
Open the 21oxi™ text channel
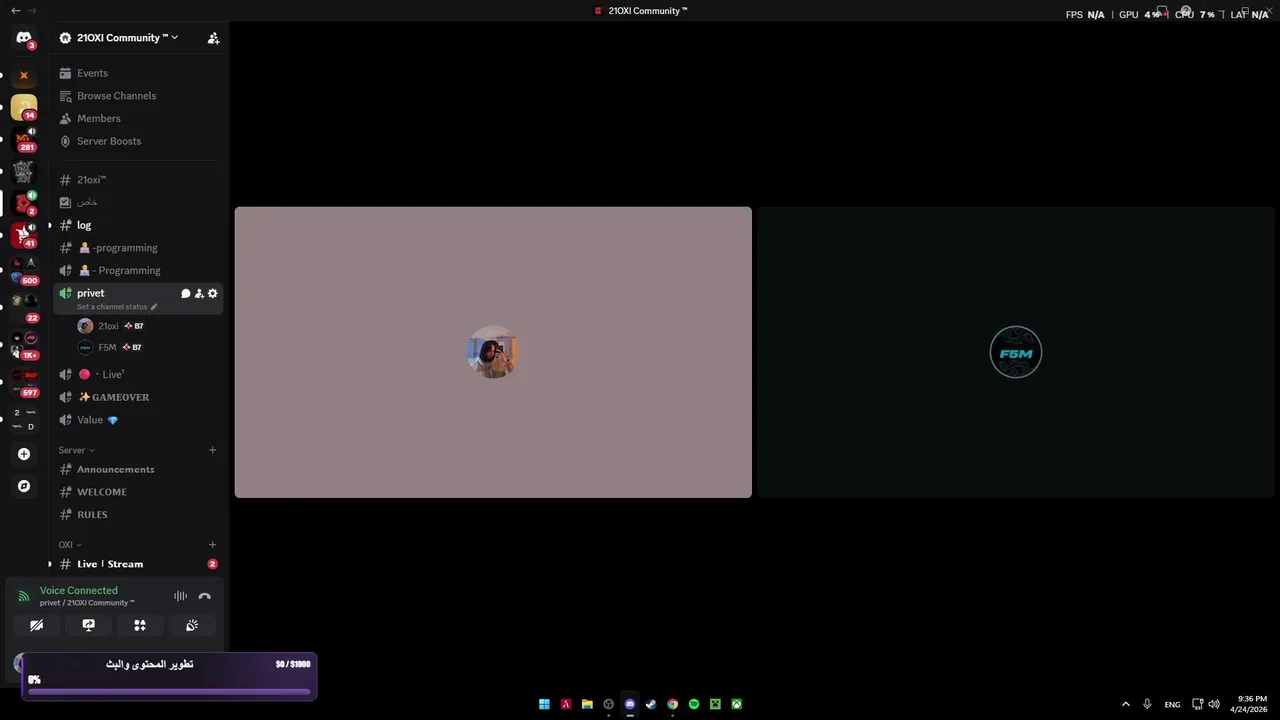click(138, 180)
